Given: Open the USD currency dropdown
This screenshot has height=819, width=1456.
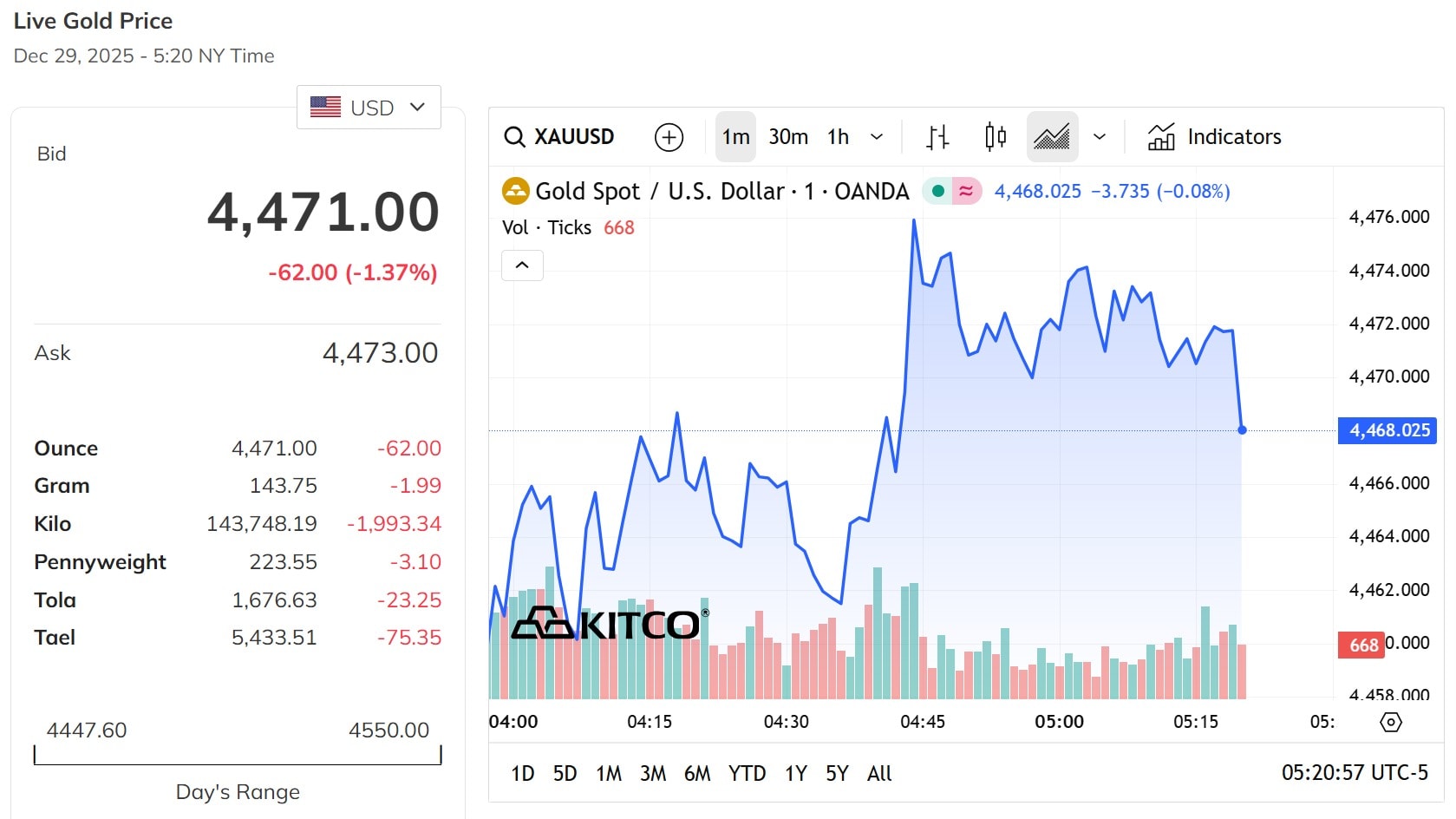Looking at the screenshot, I should coord(369,108).
